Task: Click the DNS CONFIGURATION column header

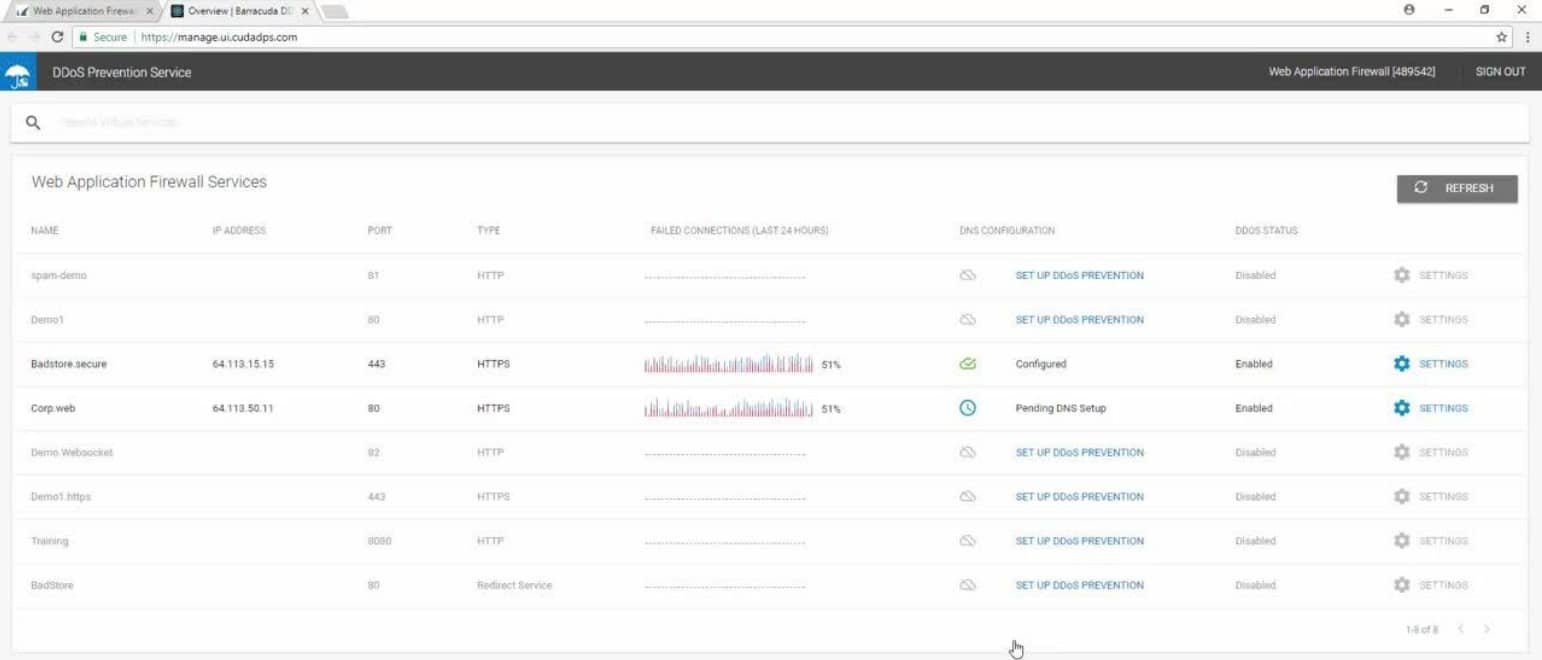Action: [x=1007, y=231]
